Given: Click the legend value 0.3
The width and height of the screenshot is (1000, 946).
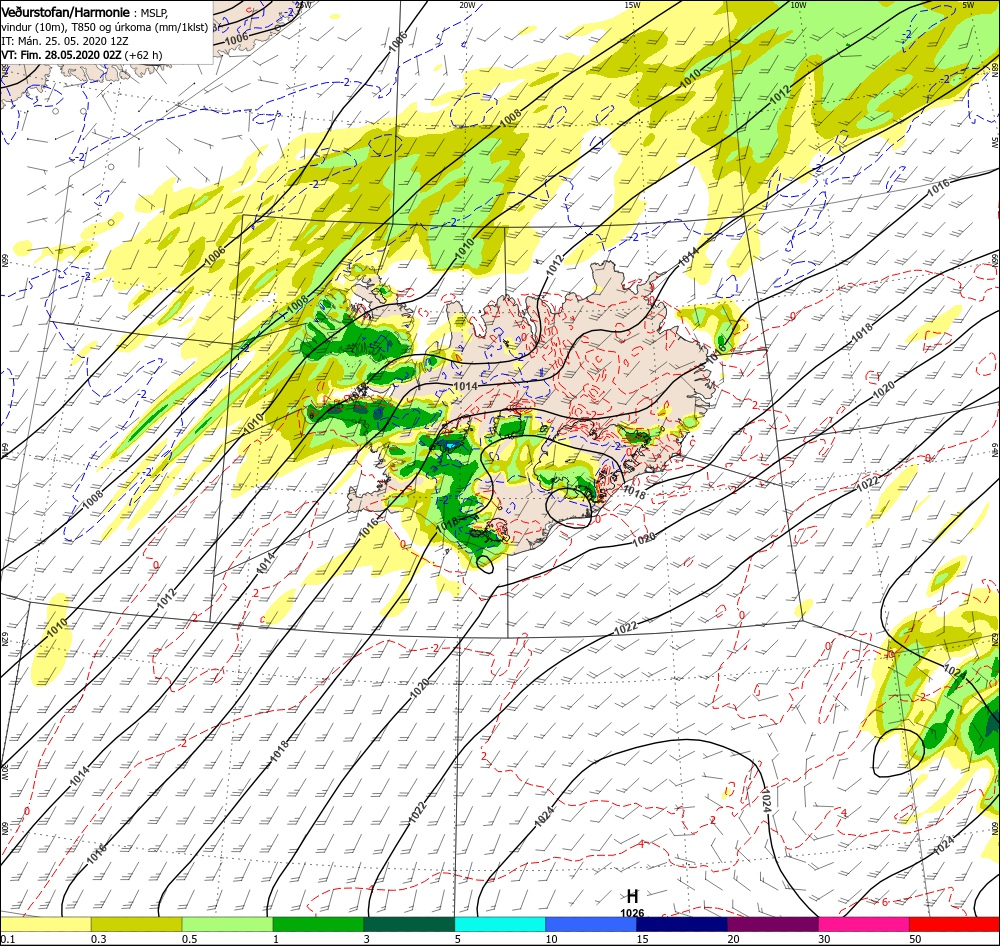Looking at the screenshot, I should pos(98,939).
